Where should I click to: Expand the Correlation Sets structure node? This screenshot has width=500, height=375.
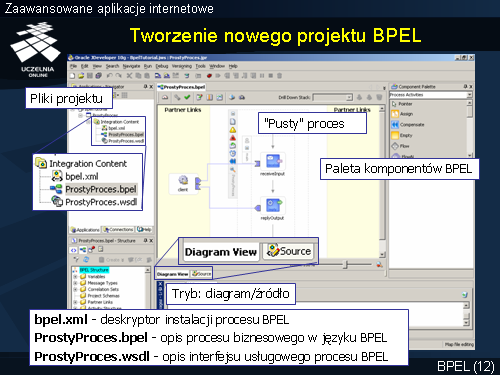coord(75,289)
